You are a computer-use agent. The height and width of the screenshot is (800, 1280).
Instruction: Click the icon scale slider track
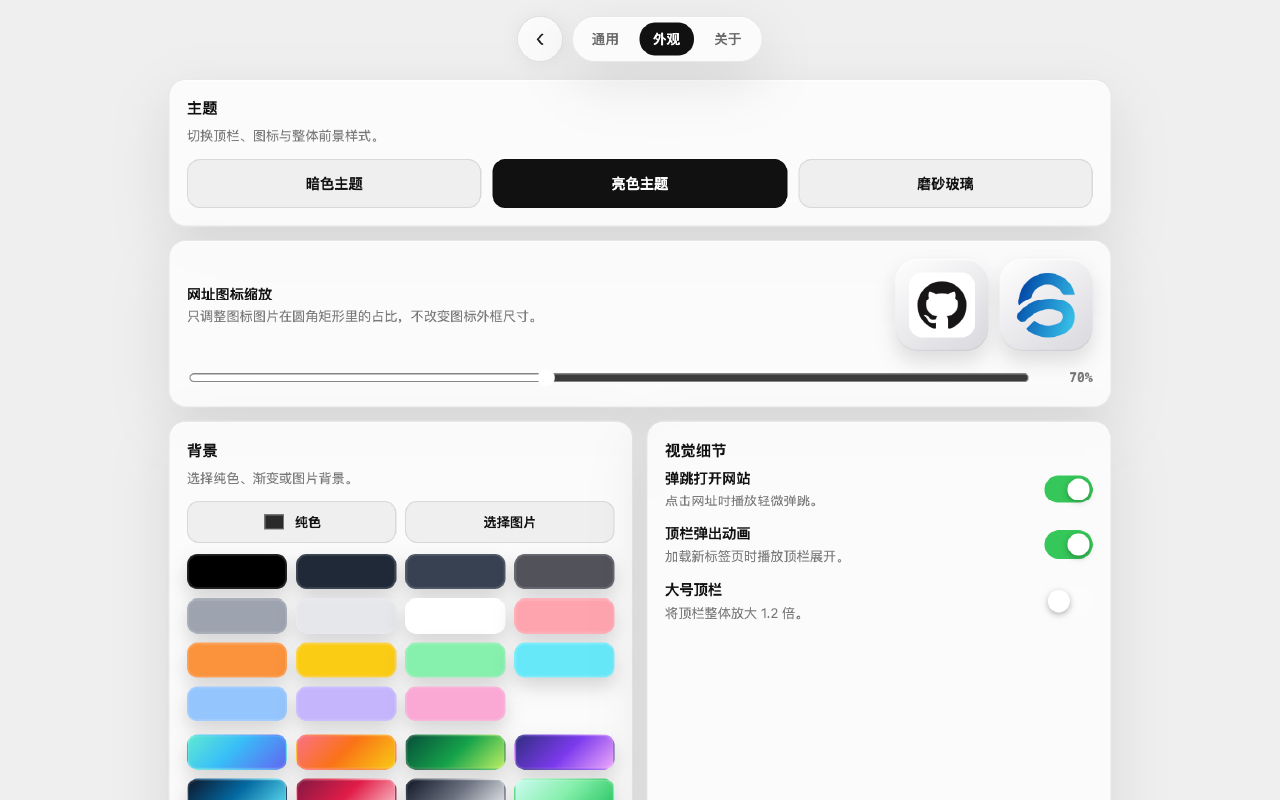(609, 377)
